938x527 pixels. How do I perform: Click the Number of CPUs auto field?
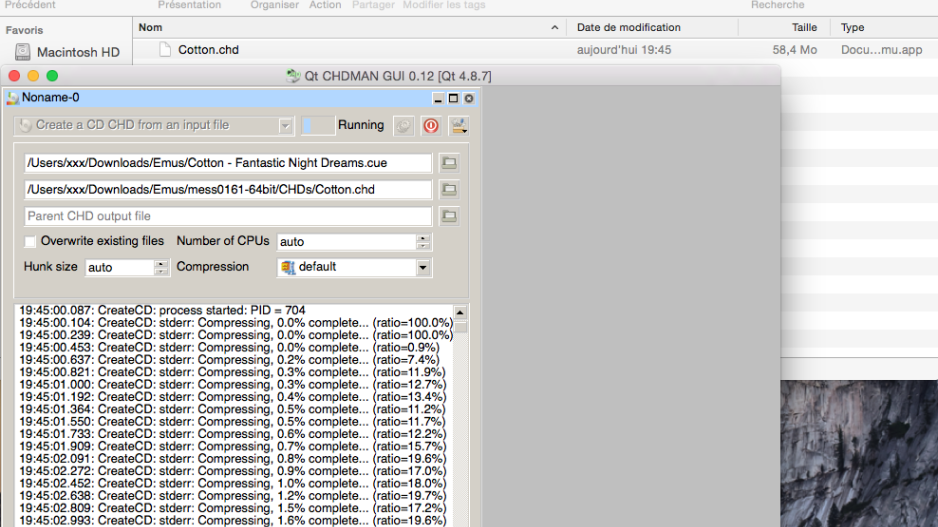pyautogui.click(x=347, y=242)
